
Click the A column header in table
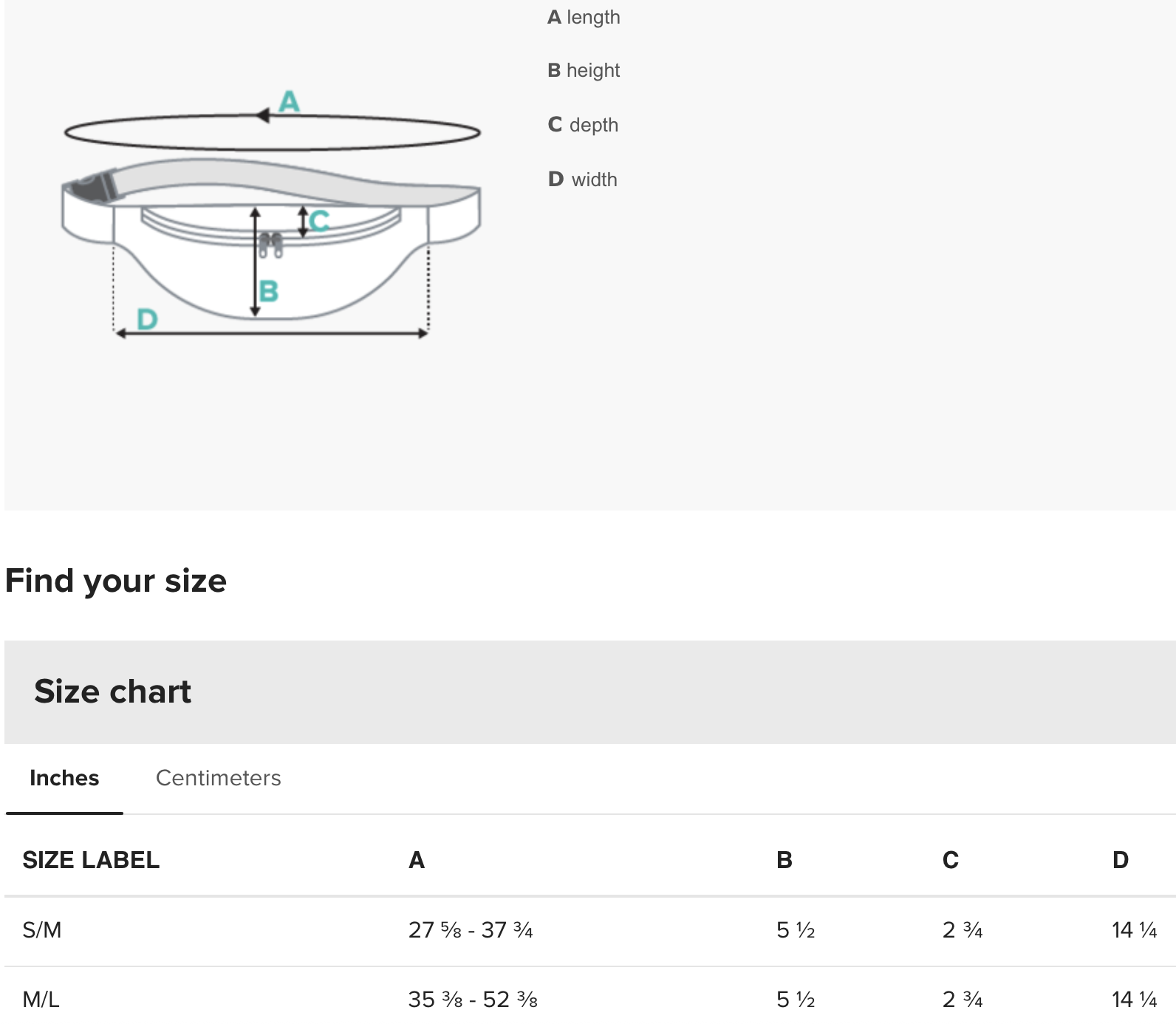click(x=417, y=860)
